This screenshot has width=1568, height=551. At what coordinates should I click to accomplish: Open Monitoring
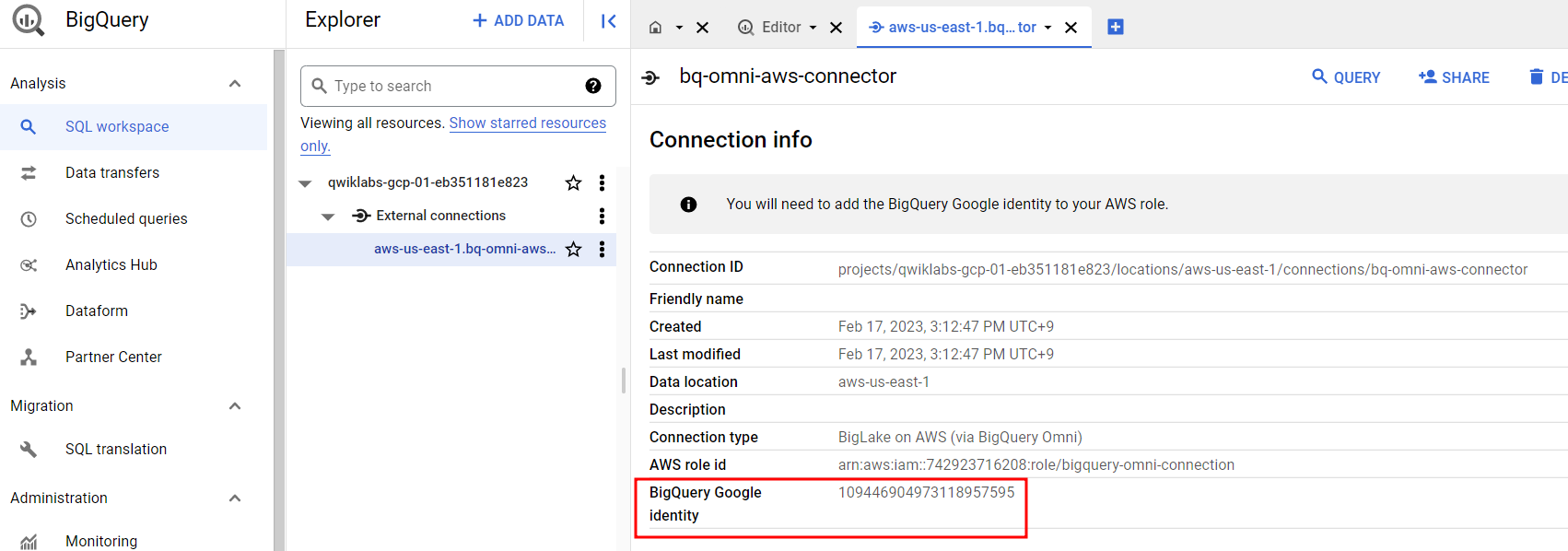[x=101, y=542]
